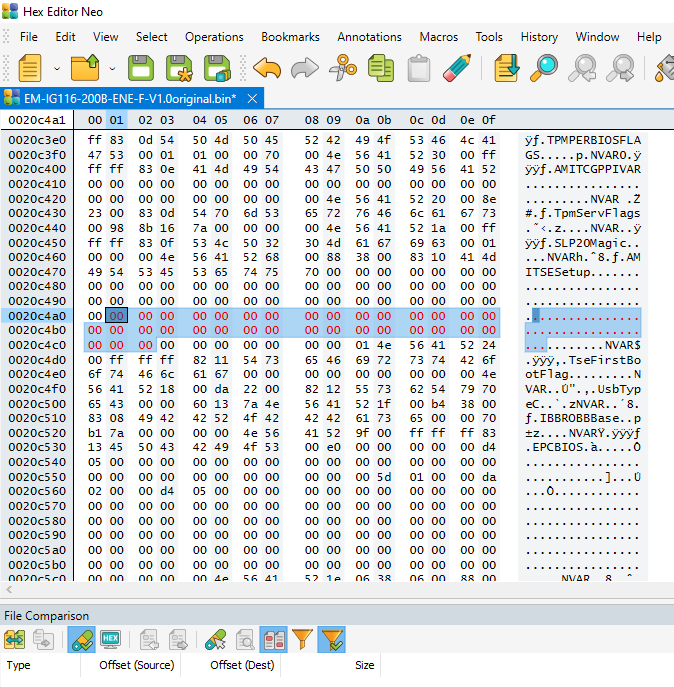Viewport: 674px width, 687px height.
Task: Open the dropdown arrow beside New file
Action: pyautogui.click(x=56, y=69)
